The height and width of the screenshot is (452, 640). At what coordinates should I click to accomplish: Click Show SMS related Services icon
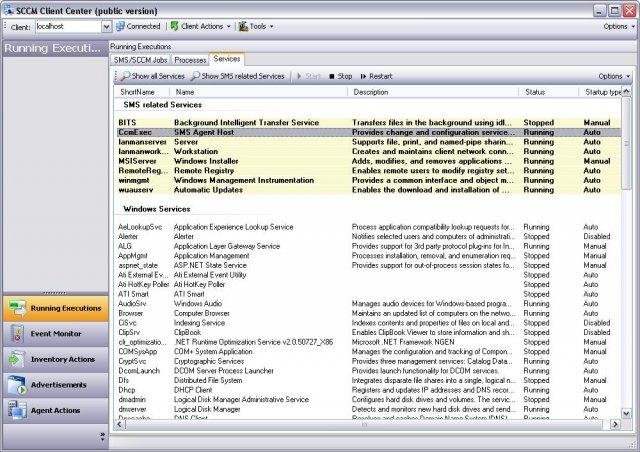tap(195, 76)
